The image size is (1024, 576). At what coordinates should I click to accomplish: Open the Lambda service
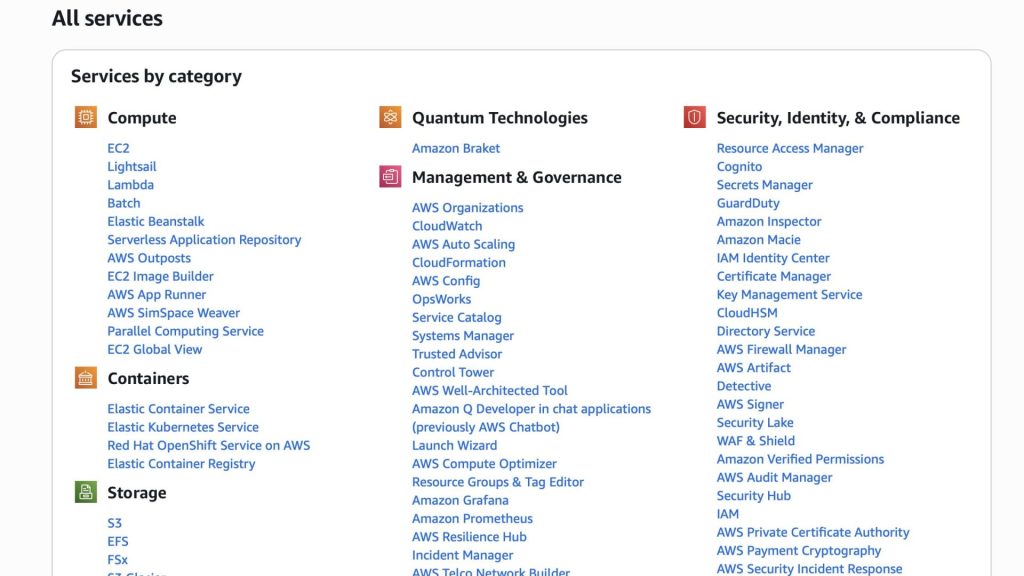pos(130,185)
